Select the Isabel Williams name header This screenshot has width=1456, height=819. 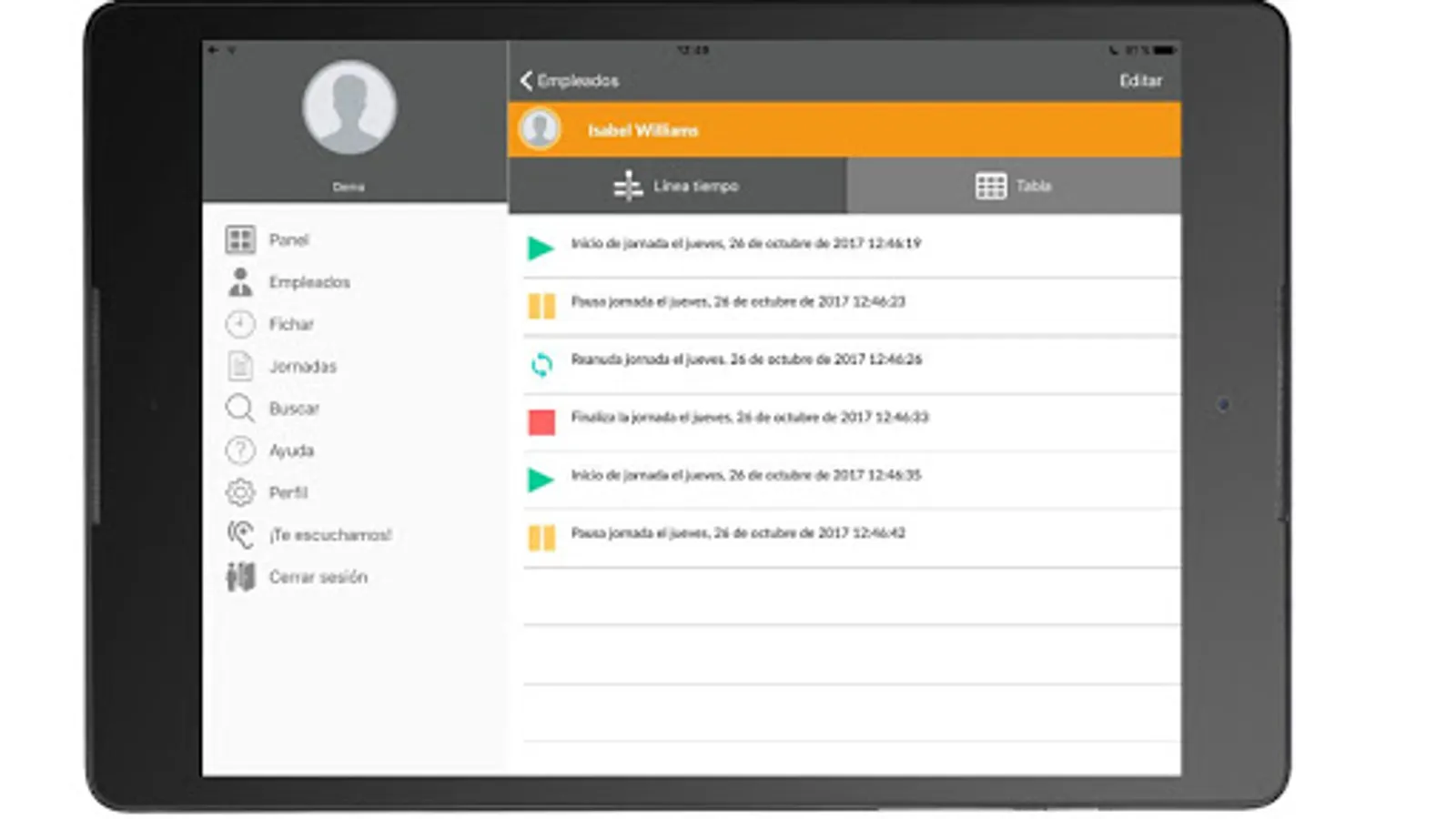(x=642, y=131)
